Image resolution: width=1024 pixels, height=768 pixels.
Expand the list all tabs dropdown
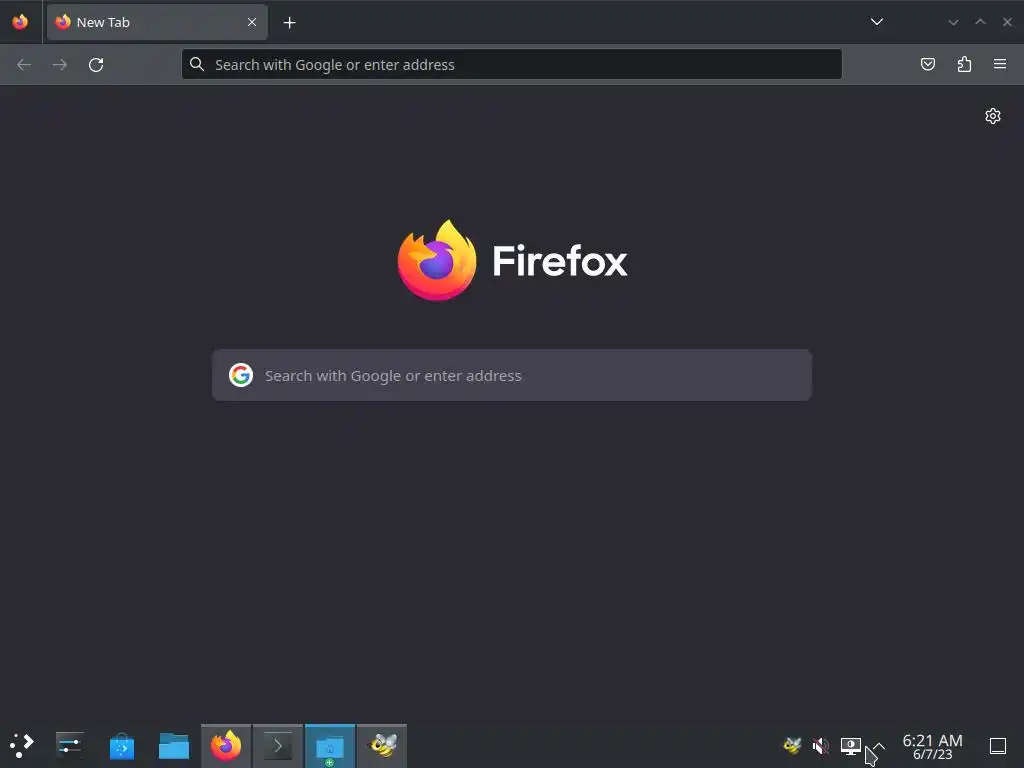(876, 22)
